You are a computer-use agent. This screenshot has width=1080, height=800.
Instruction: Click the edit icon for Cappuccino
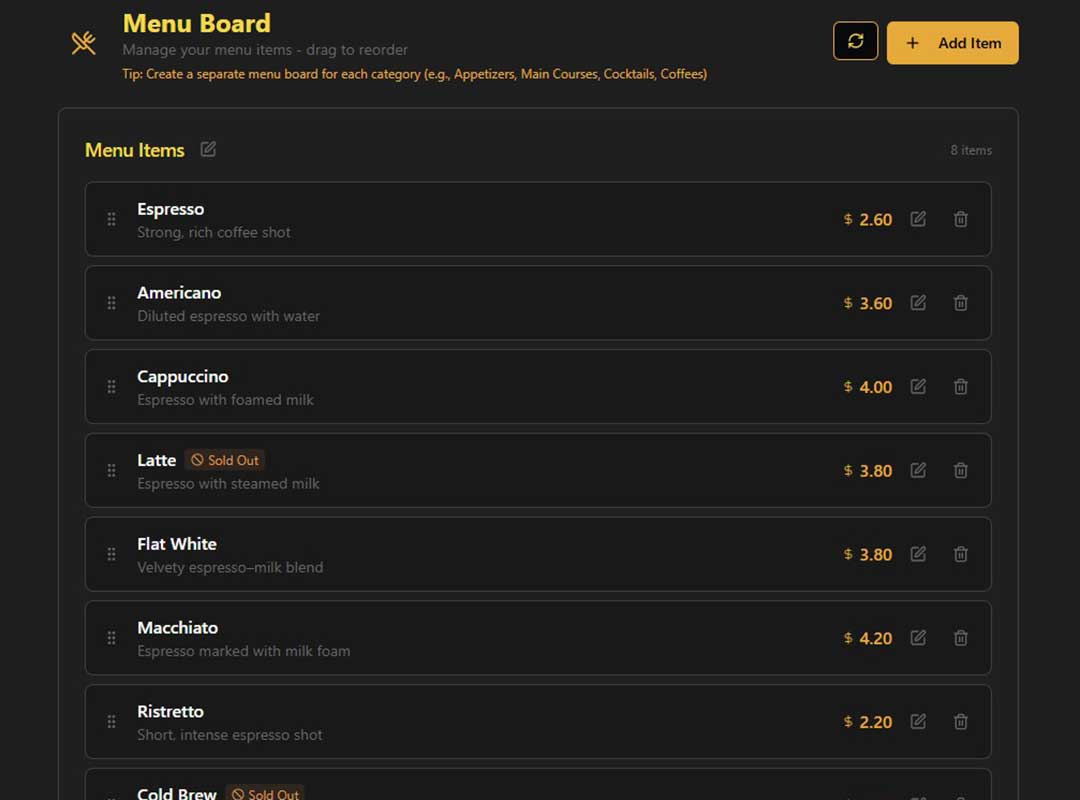[918, 386]
